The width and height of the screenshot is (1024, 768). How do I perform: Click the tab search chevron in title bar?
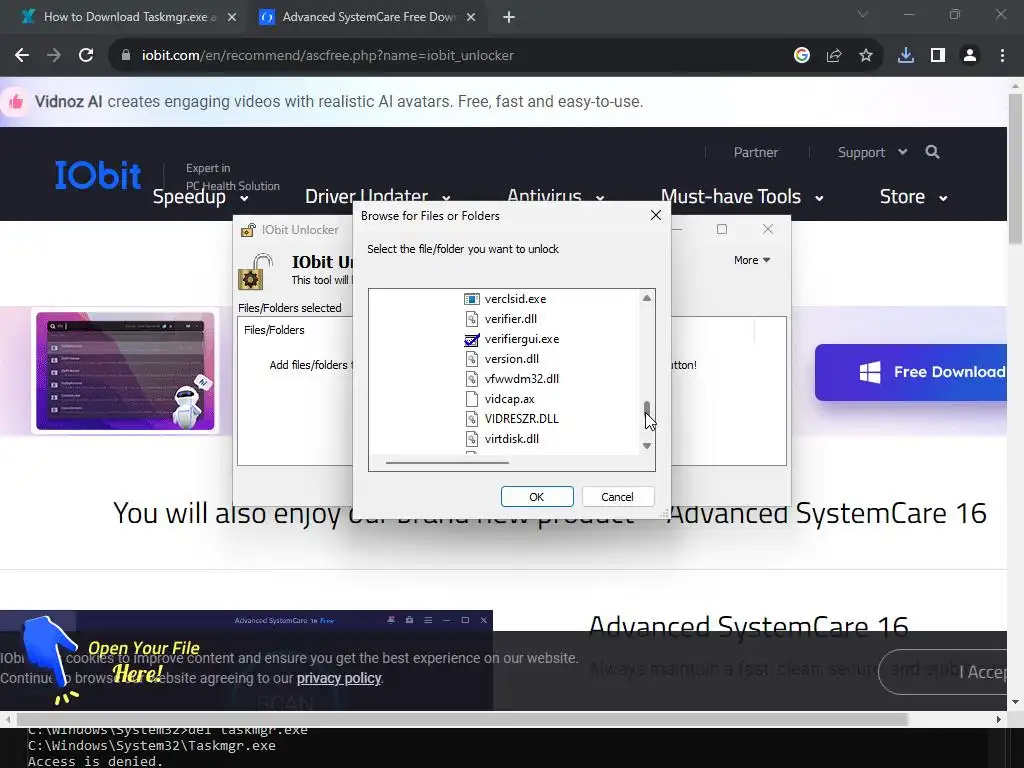(863, 14)
